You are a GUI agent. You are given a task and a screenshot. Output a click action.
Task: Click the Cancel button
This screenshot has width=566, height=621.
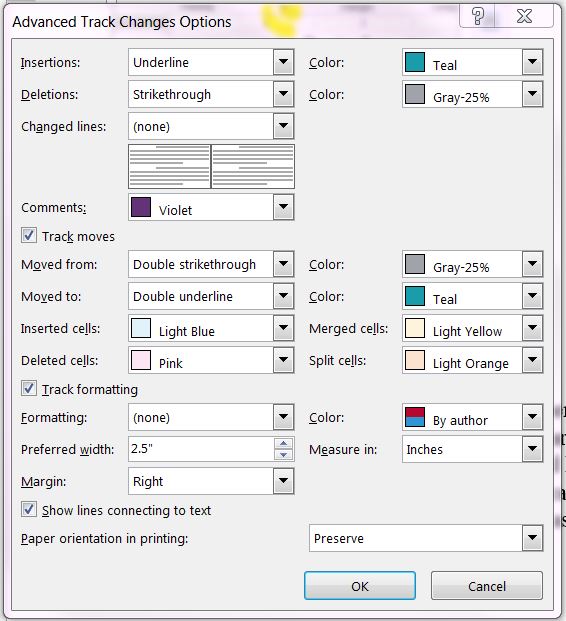click(487, 586)
